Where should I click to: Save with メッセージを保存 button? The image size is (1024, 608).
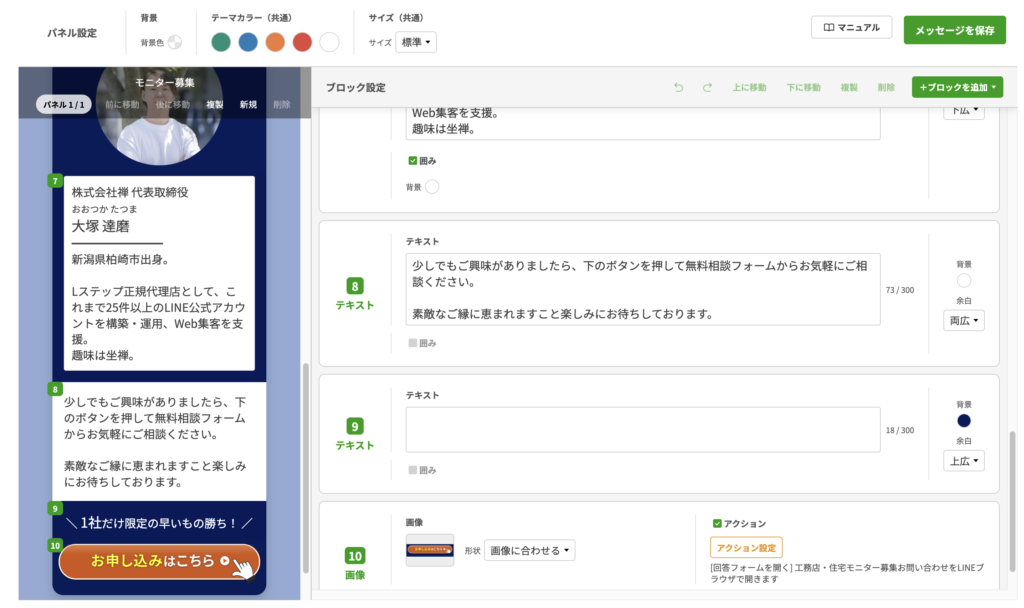(x=954, y=30)
